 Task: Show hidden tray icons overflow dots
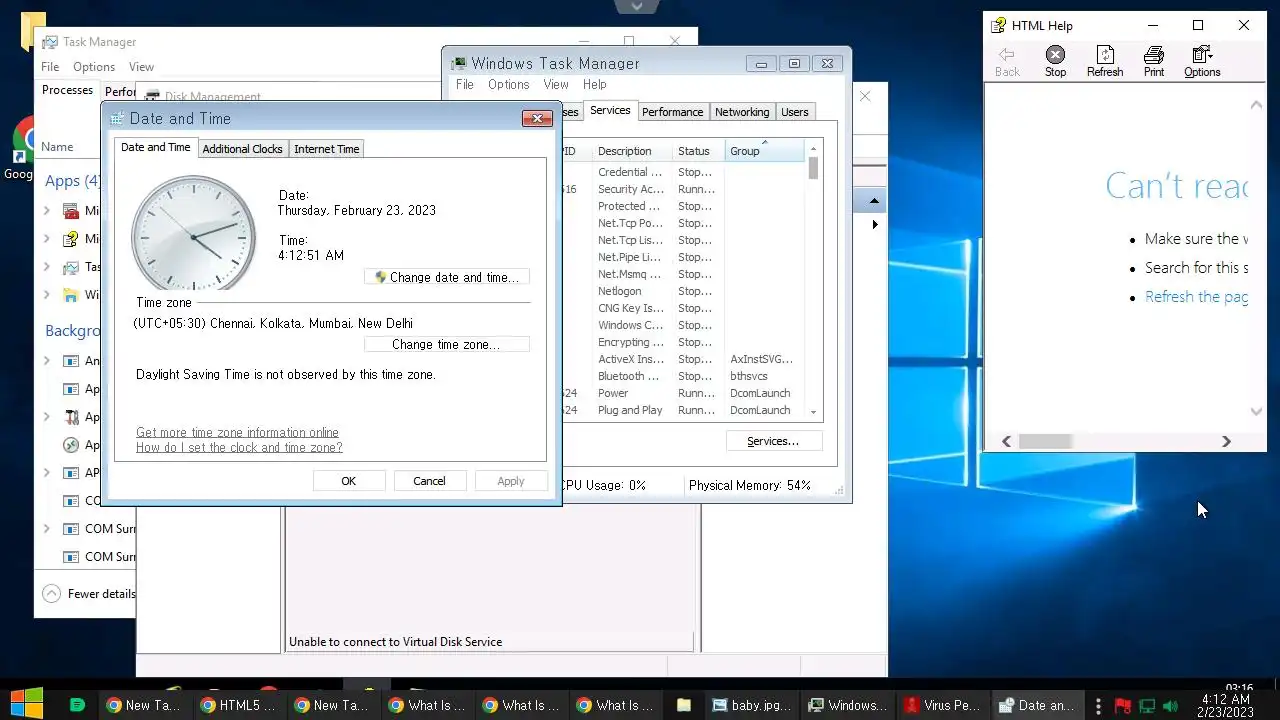[1098, 706]
